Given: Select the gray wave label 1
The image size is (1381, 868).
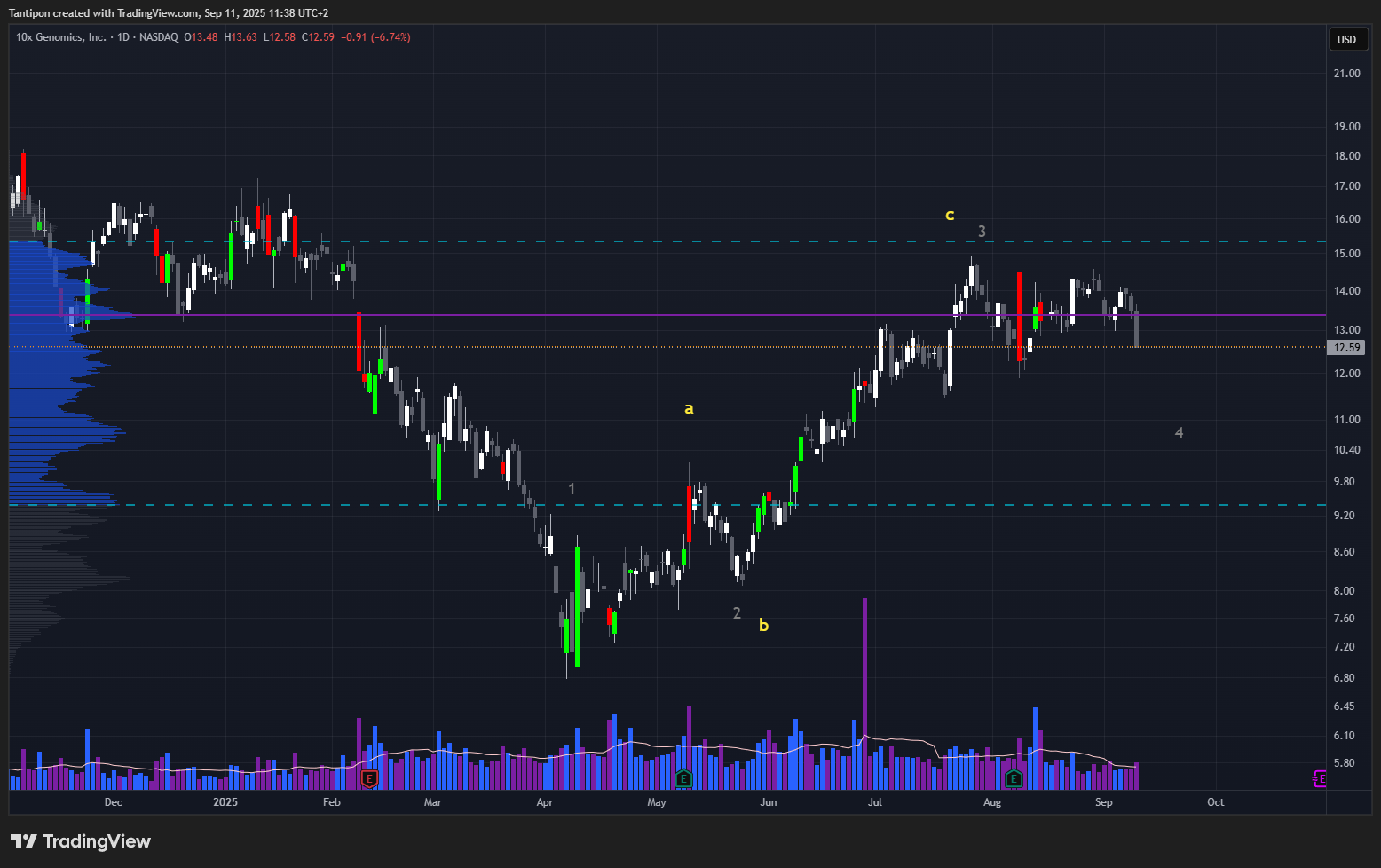Looking at the screenshot, I should (x=572, y=489).
